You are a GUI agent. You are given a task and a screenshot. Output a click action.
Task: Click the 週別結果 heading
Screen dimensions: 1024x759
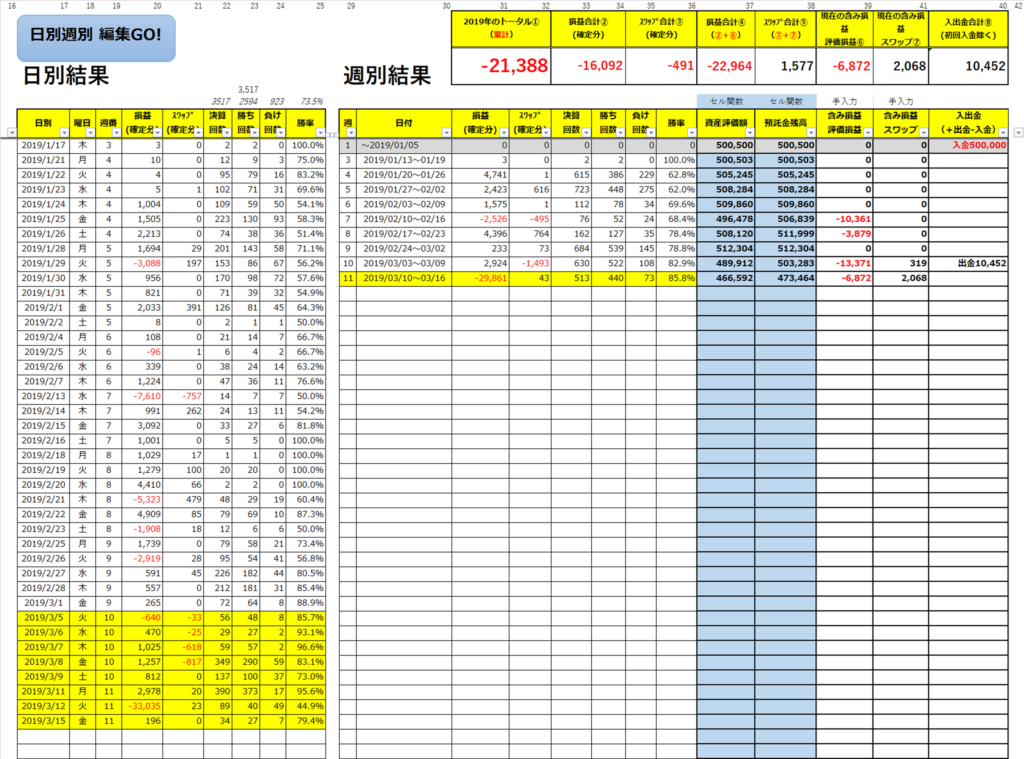coord(386,76)
